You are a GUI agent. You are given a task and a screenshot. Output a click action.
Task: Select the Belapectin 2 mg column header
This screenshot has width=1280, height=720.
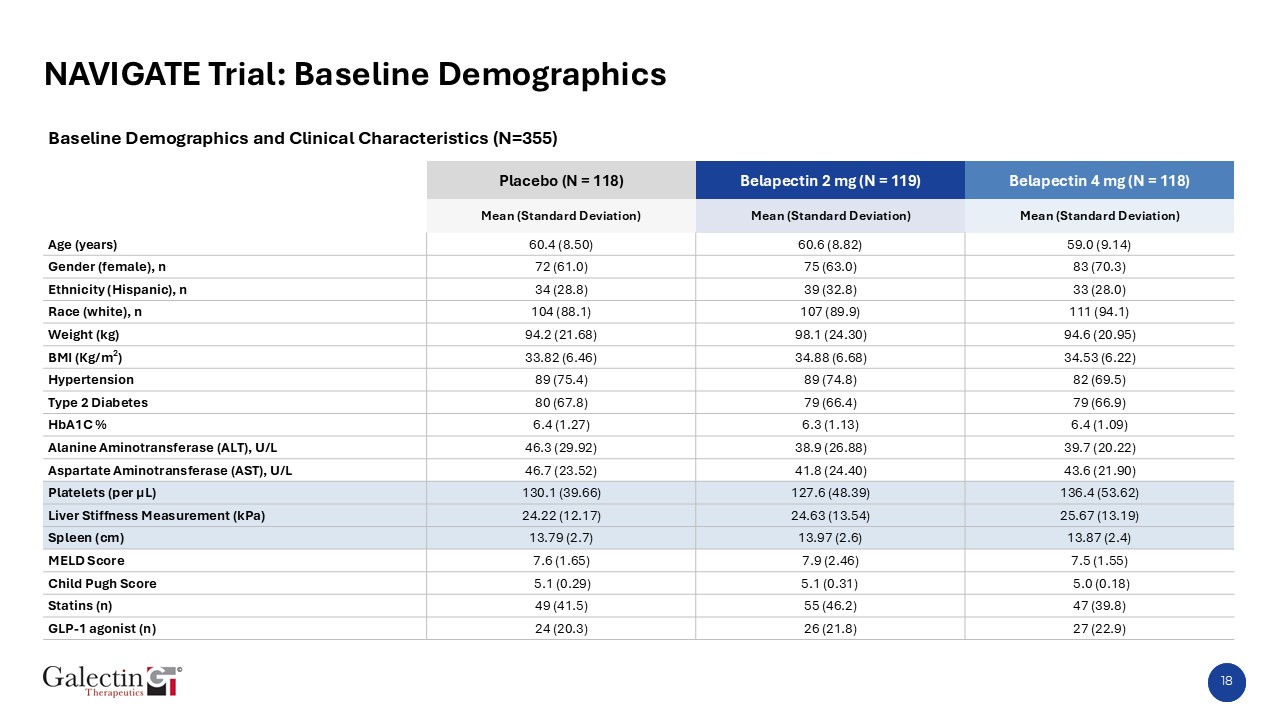pyautogui.click(x=830, y=181)
